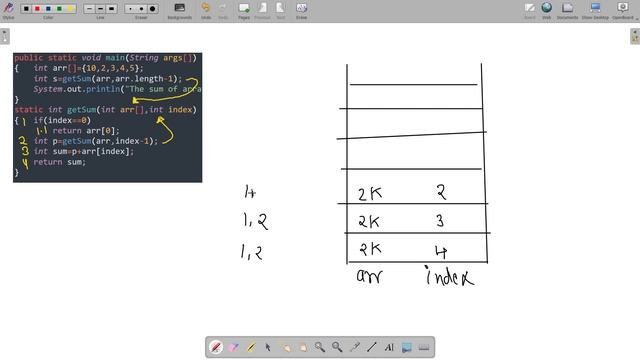Viewport: 640px width, 360px height.
Task: Click Show Desktop button
Action: tap(595, 10)
